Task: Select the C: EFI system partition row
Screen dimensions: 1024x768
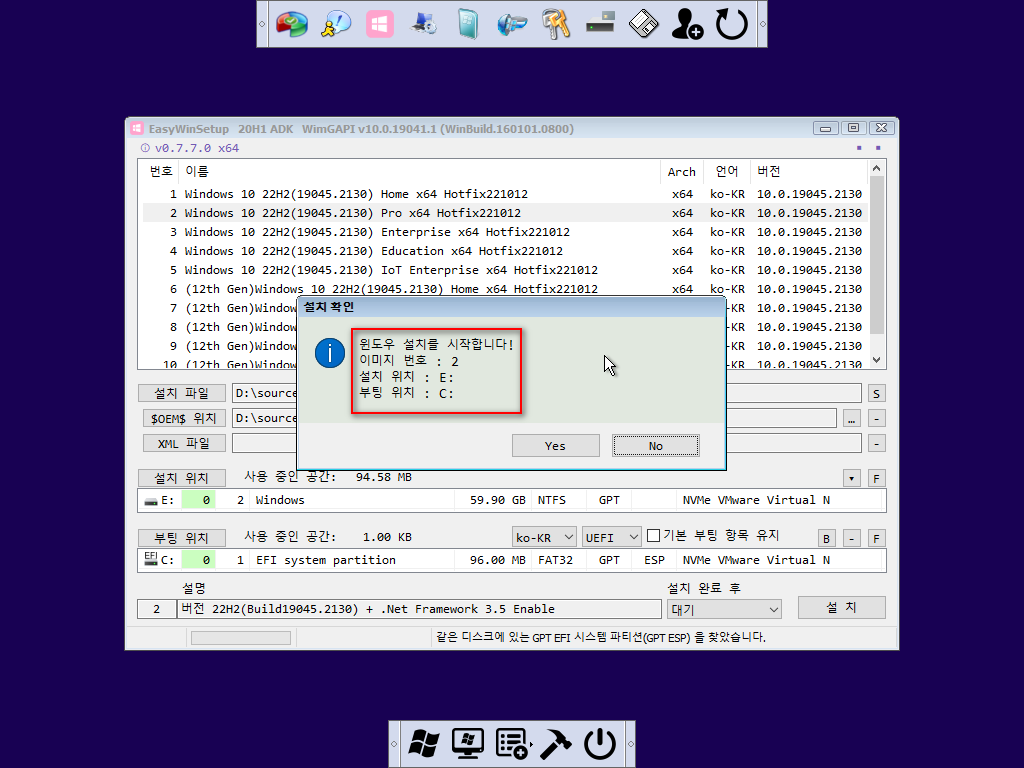Action: [511, 560]
